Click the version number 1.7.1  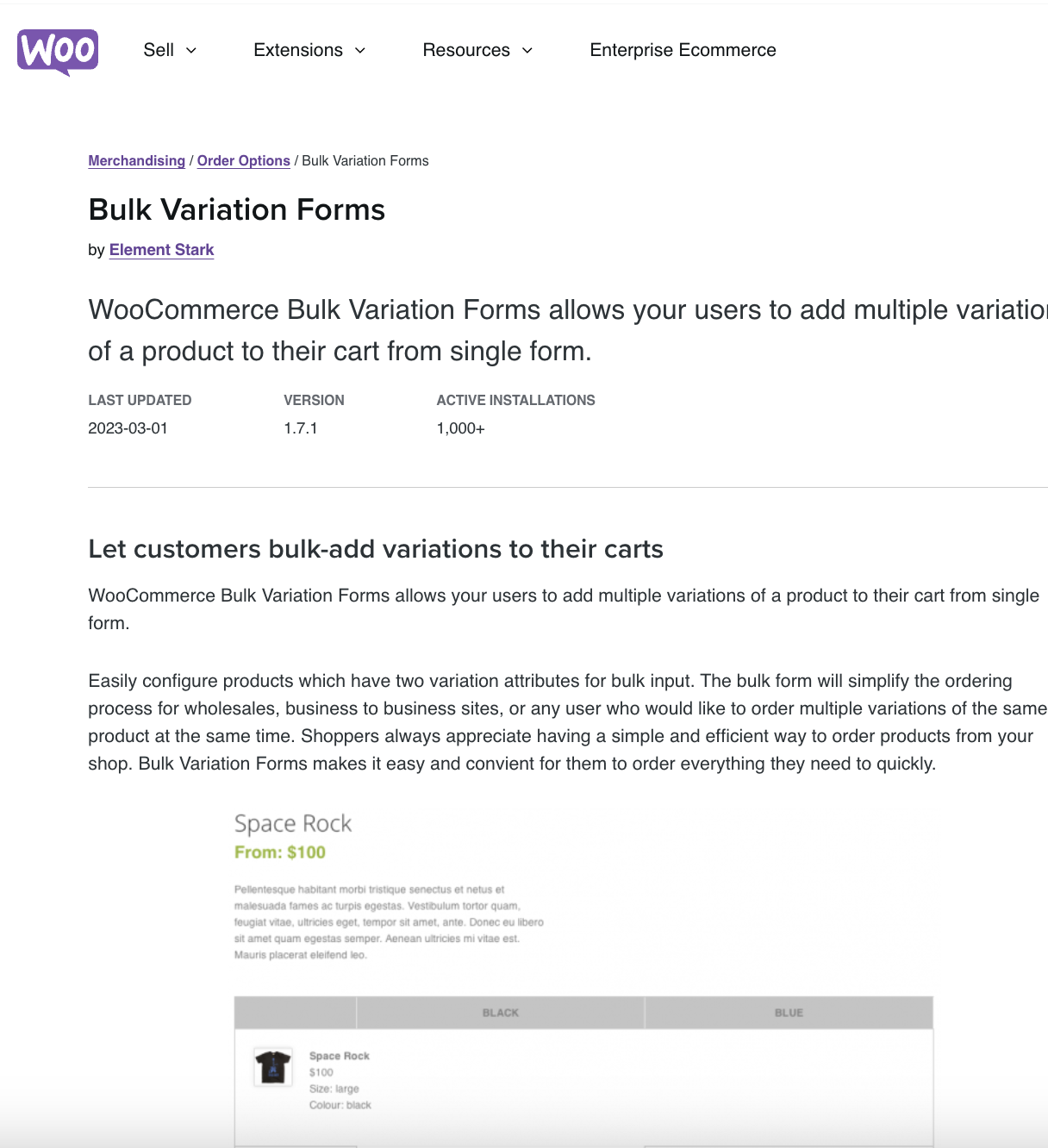click(302, 427)
